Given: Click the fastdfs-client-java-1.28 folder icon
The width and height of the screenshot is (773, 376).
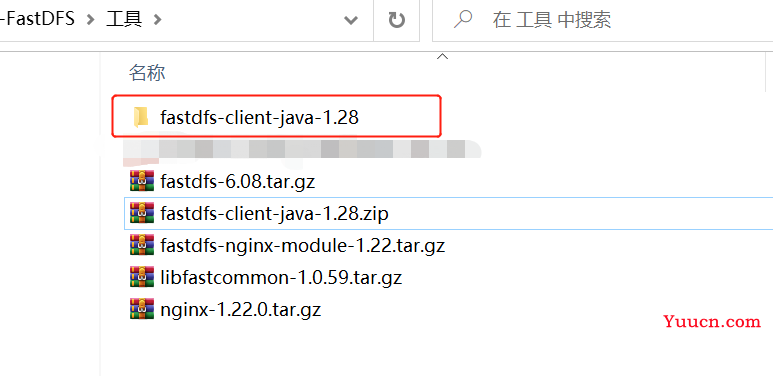Looking at the screenshot, I should (141, 117).
